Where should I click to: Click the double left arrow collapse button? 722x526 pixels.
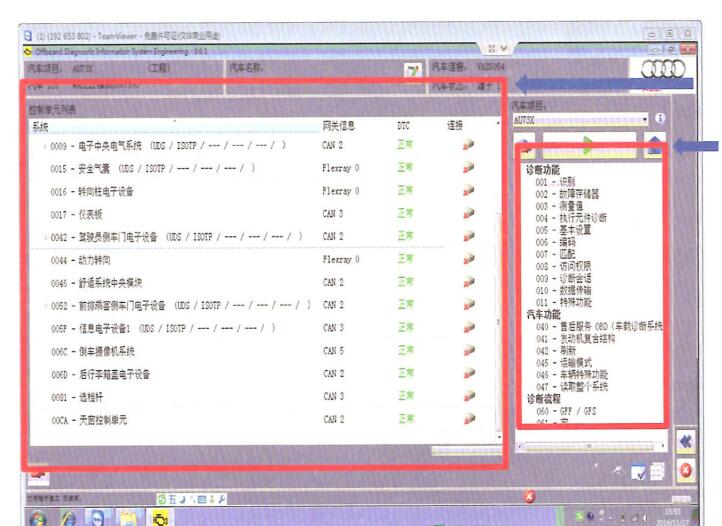coord(686,442)
